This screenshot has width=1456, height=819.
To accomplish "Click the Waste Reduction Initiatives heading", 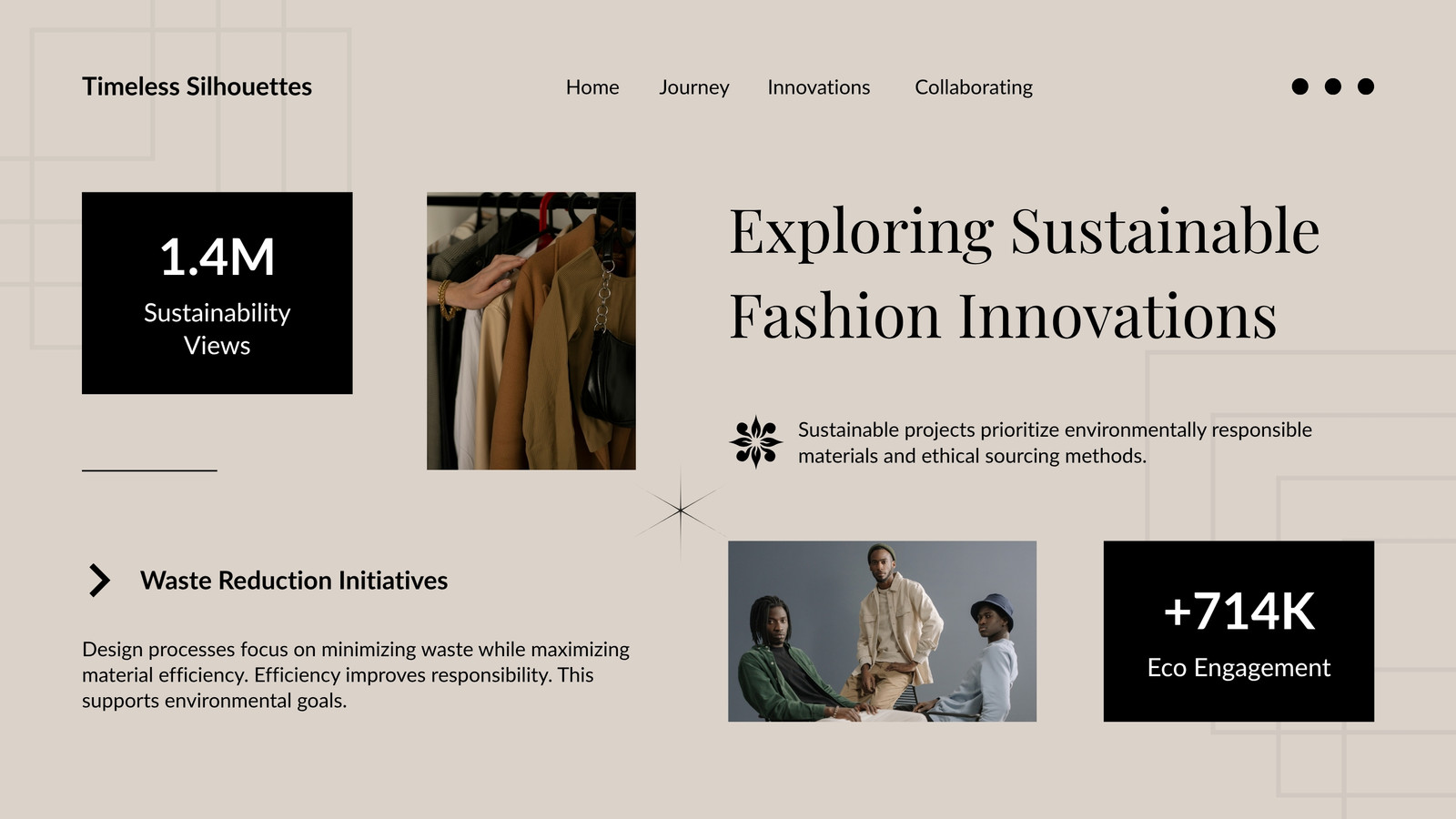I will click(294, 581).
